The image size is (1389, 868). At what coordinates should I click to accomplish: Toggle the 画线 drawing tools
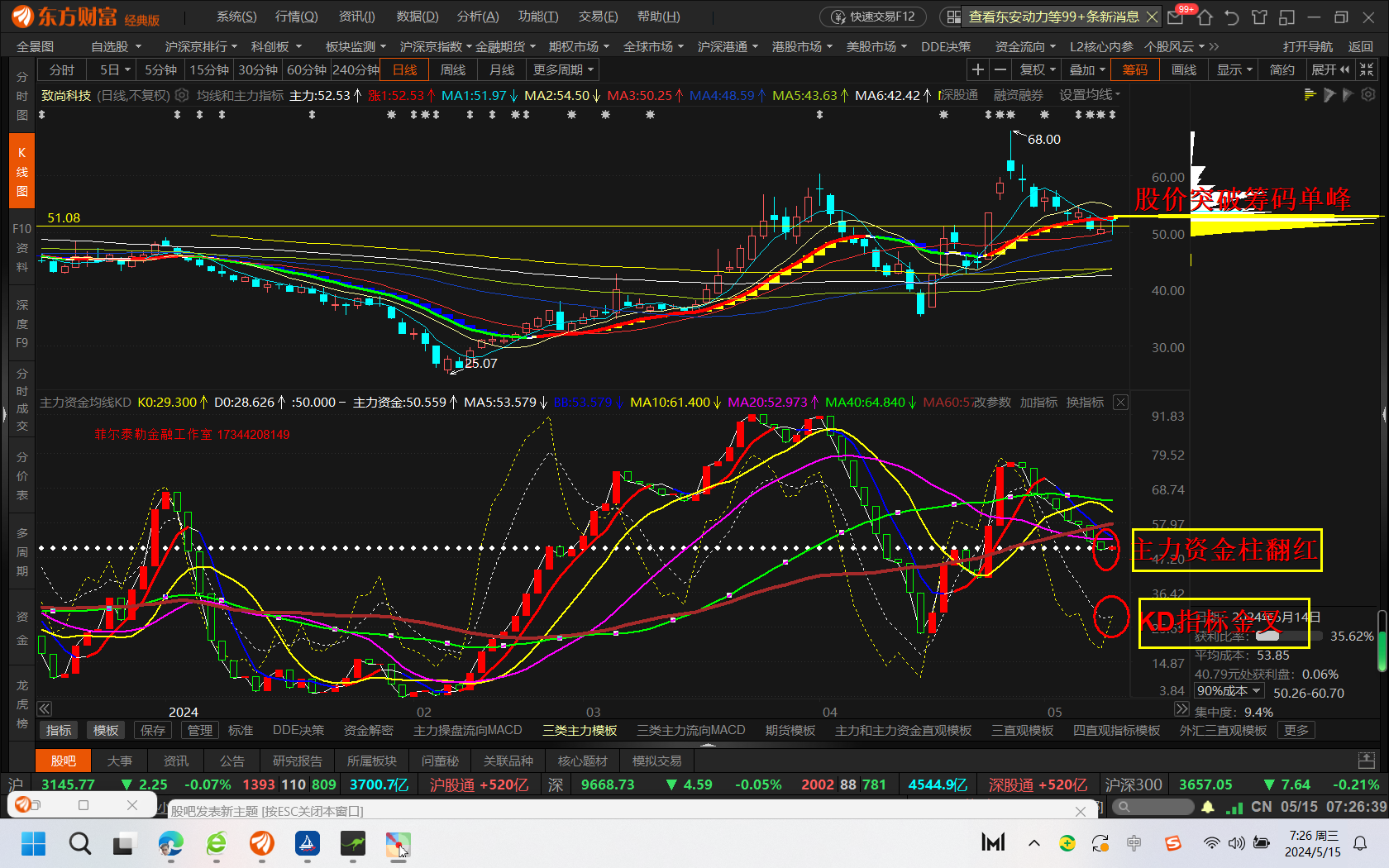tap(1184, 70)
